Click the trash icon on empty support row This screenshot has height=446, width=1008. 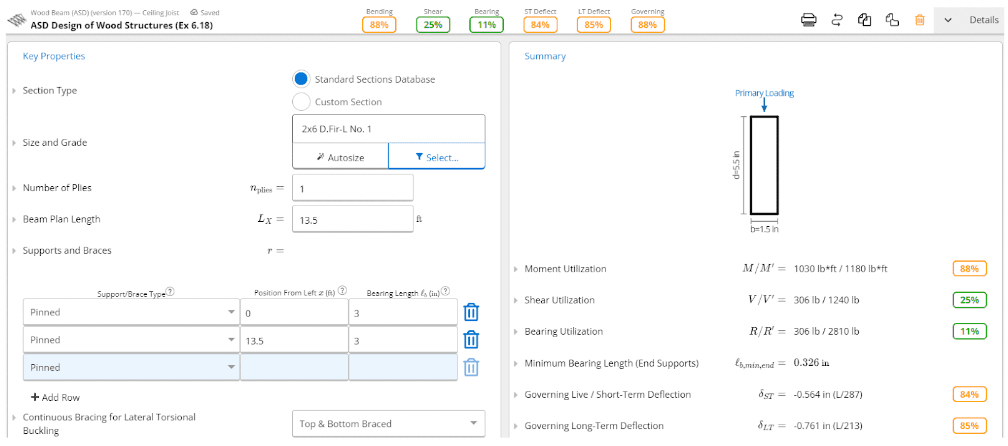tap(471, 367)
